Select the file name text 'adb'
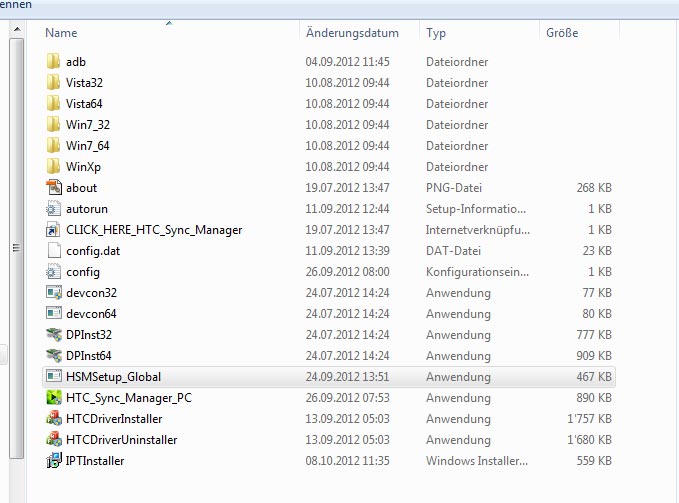The height and width of the screenshot is (503, 679). 76,62
